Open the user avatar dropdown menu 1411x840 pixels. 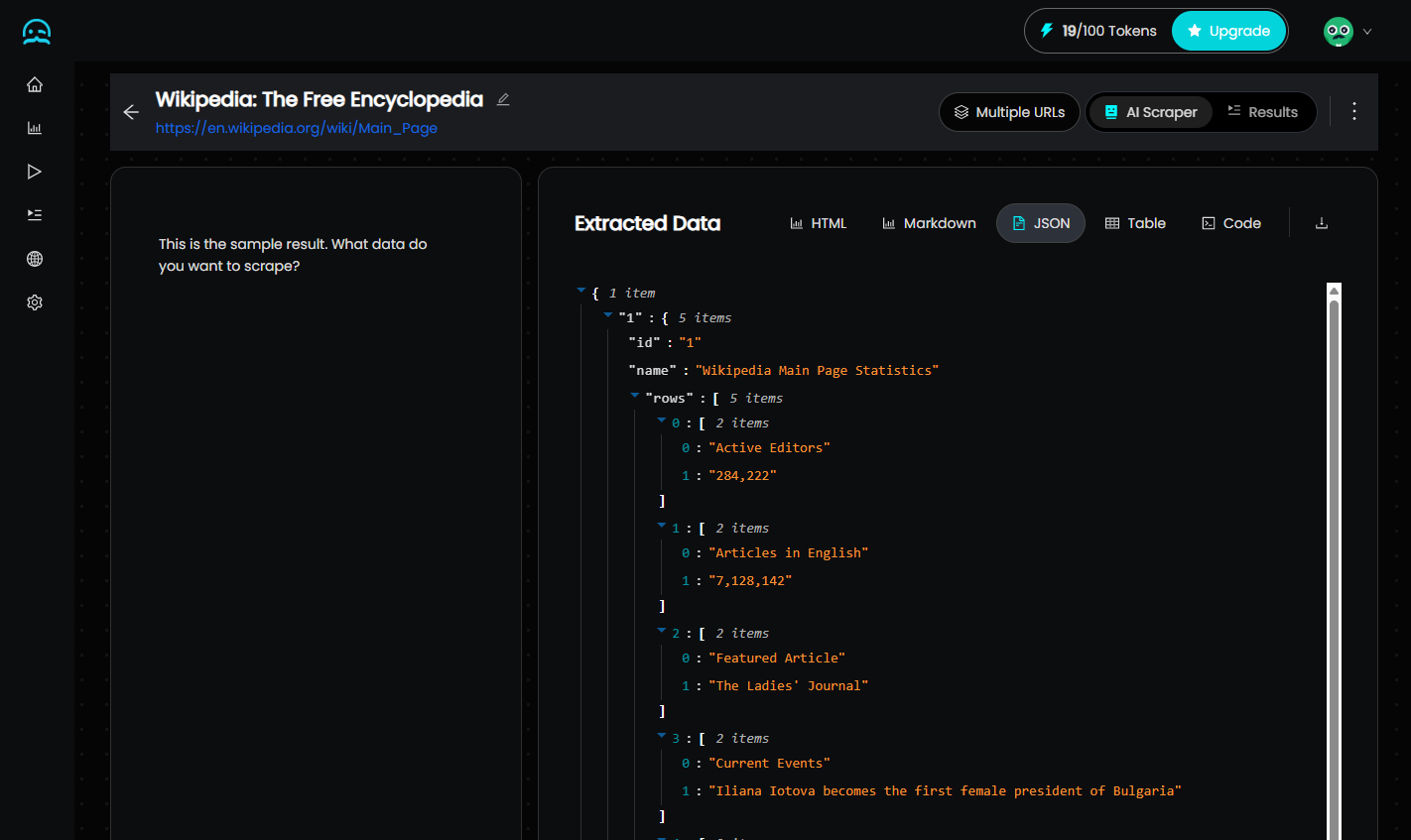(x=1347, y=32)
